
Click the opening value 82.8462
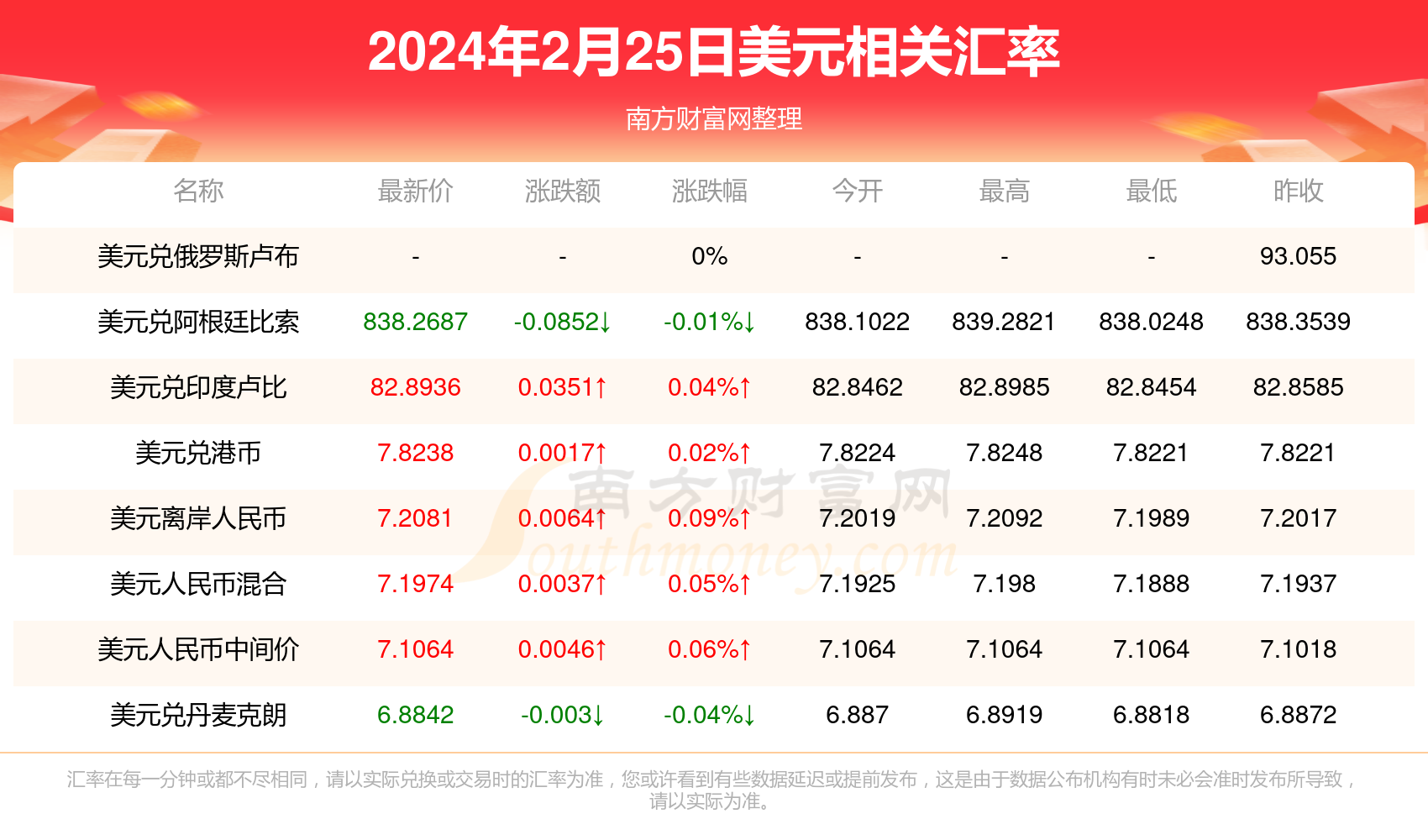tap(858, 388)
